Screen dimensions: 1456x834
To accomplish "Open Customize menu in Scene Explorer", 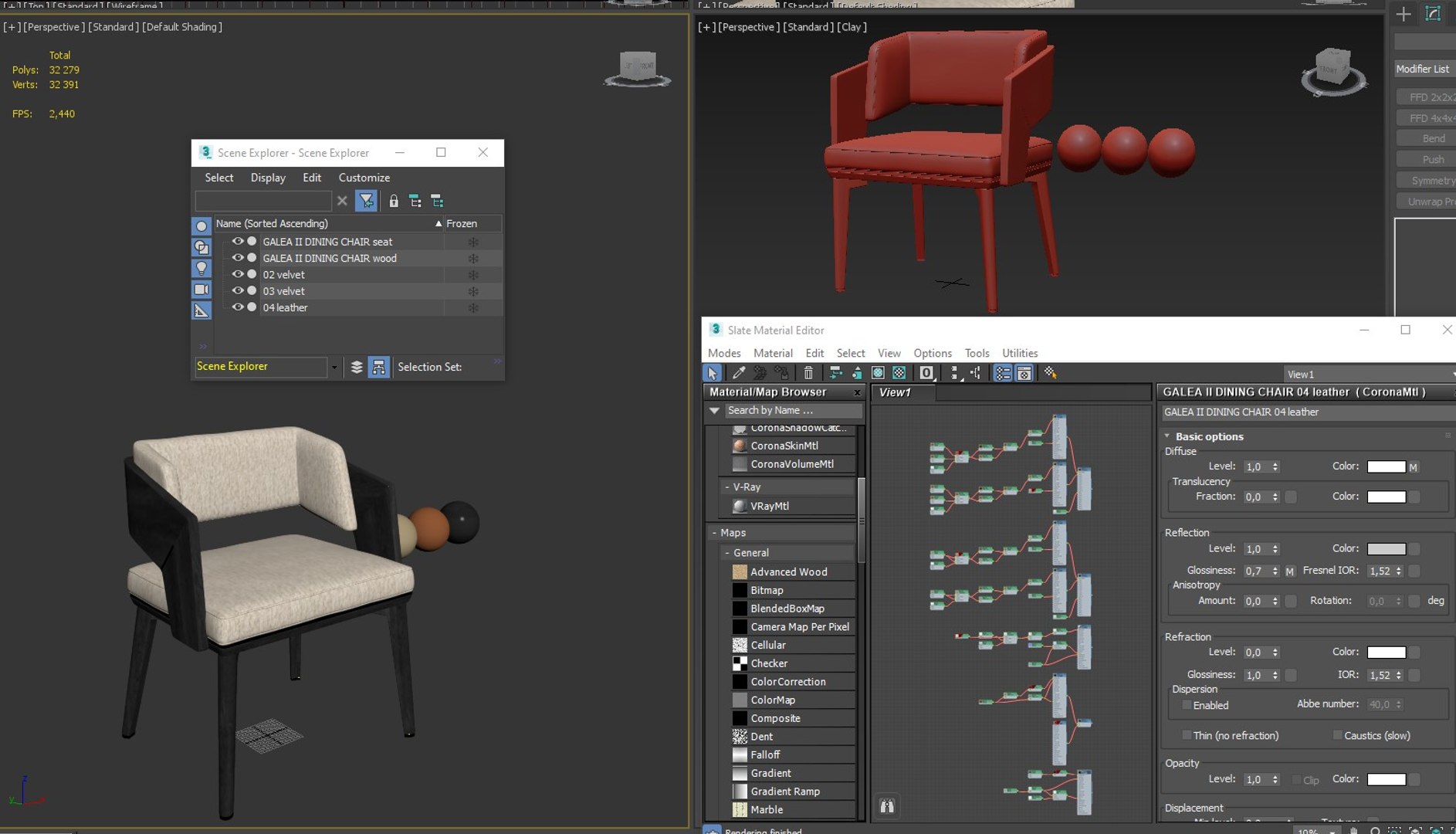I will pos(364,178).
